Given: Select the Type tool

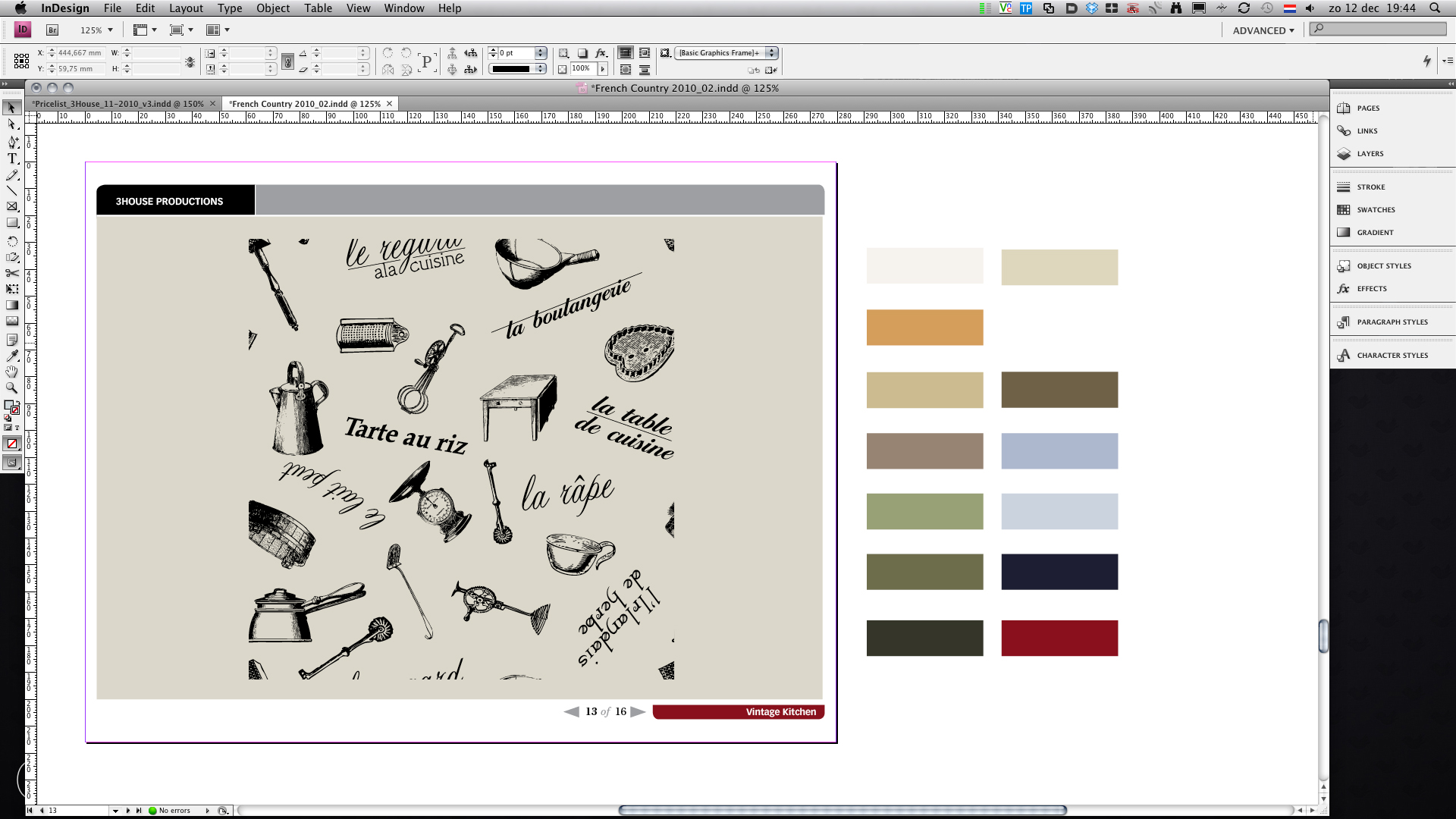Looking at the screenshot, I should click(12, 158).
